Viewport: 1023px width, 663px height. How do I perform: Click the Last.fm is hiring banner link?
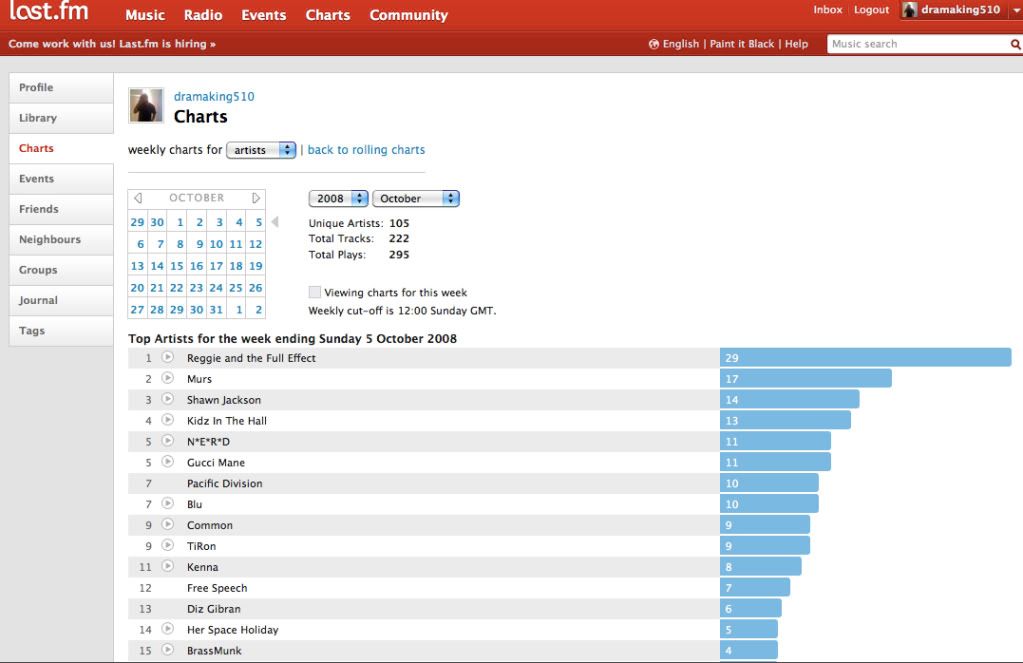coord(112,44)
